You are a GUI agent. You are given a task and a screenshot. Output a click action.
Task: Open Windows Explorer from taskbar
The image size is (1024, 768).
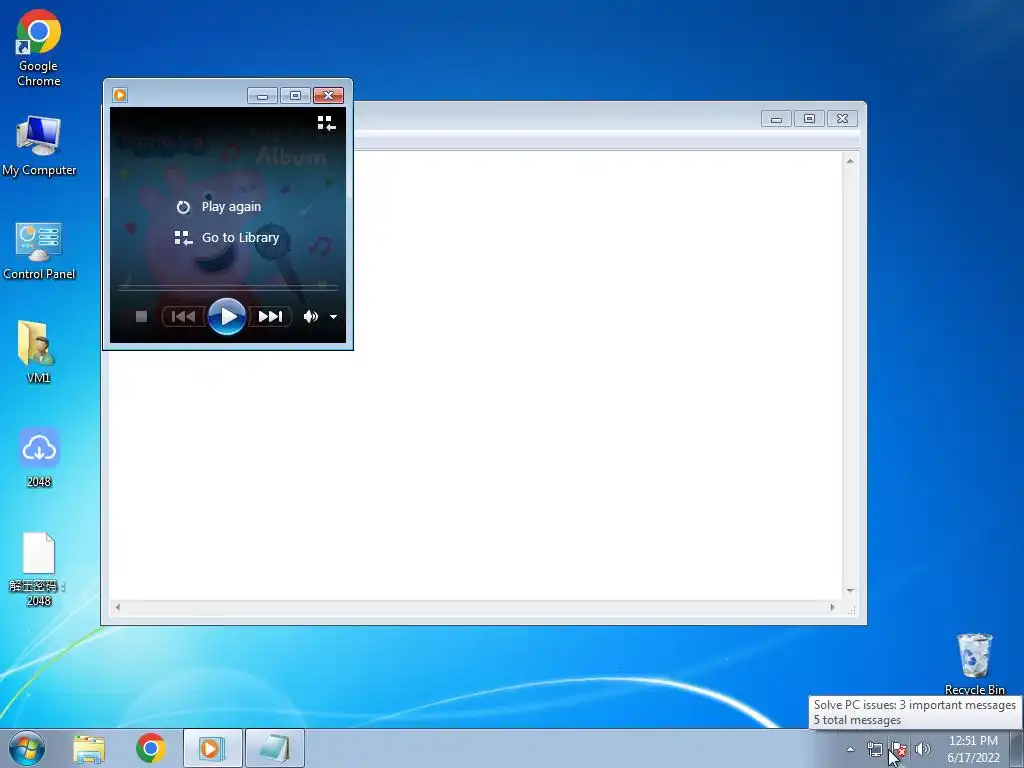89,748
